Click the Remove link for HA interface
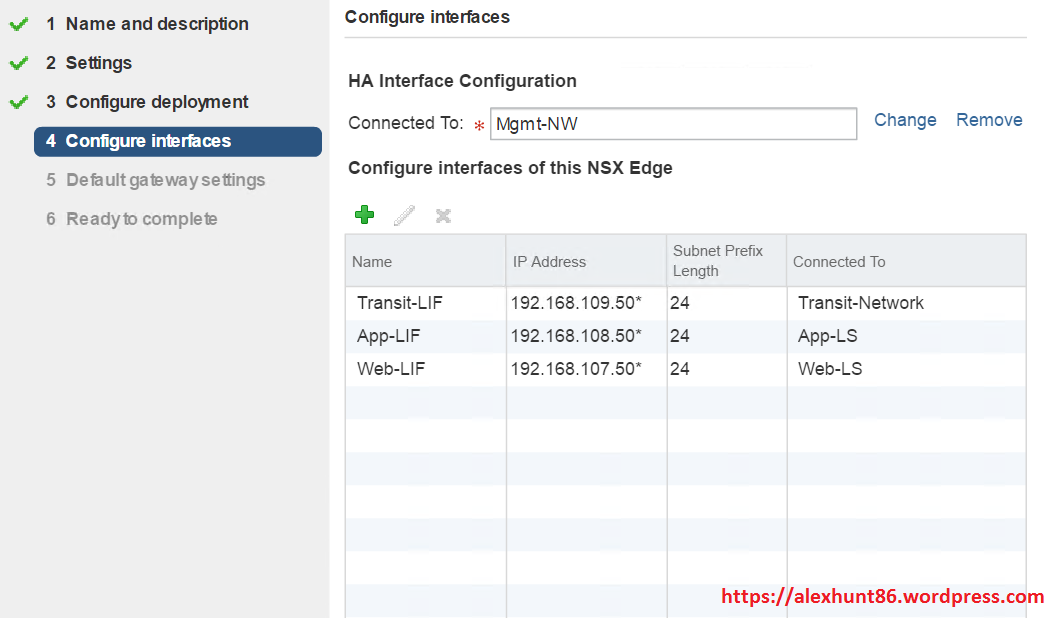Image resolution: width=1049 pixels, height=618 pixels. point(989,120)
